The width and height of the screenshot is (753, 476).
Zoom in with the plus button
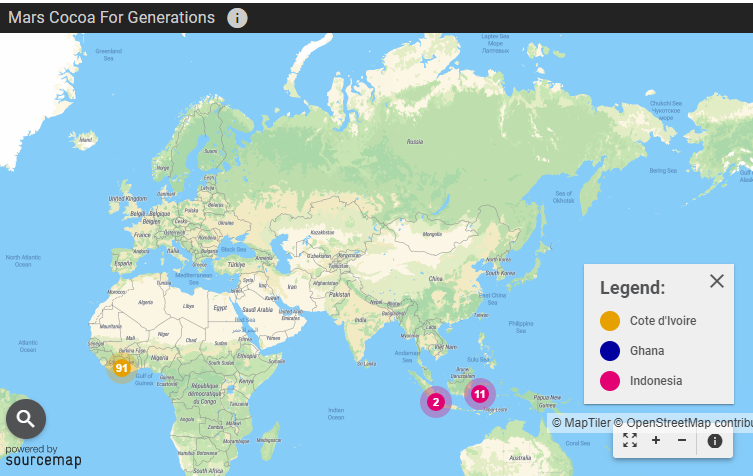click(656, 440)
